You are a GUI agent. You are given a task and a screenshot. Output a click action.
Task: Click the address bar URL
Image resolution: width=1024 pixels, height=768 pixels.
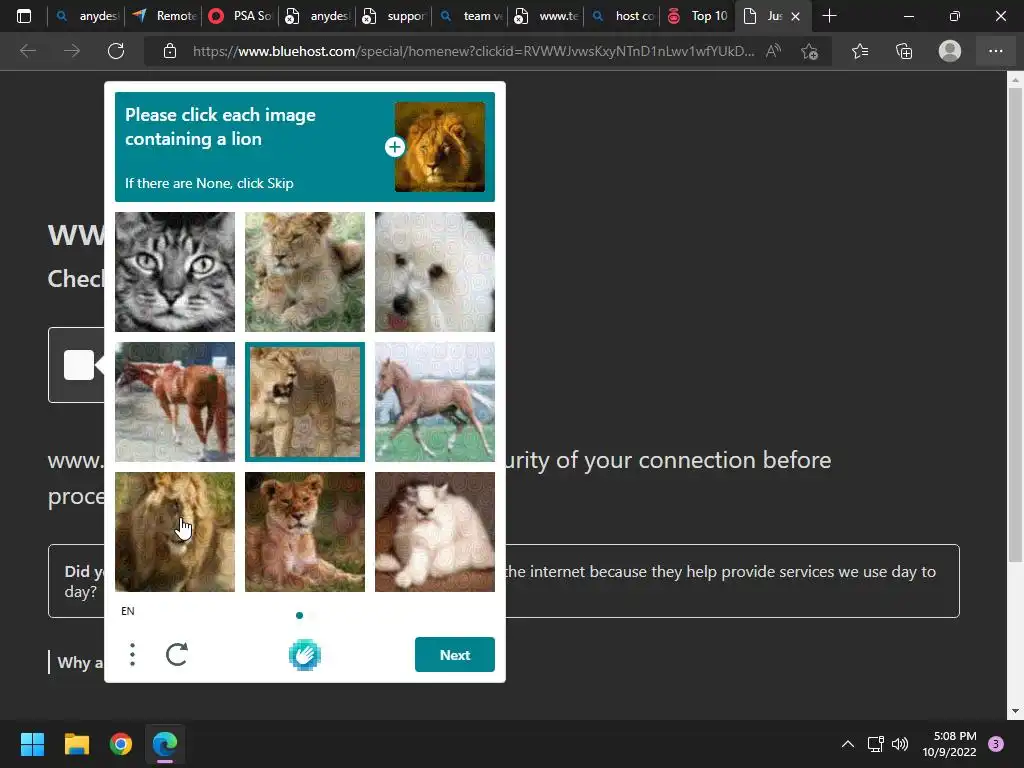click(x=473, y=51)
